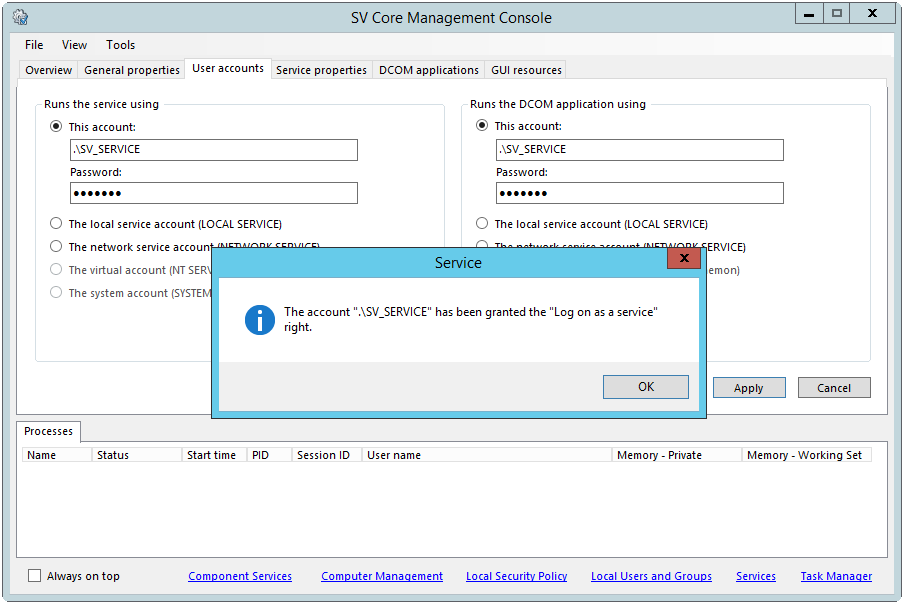Open the Component Services link
Viewport: 904px width, 604px height.
click(x=240, y=576)
